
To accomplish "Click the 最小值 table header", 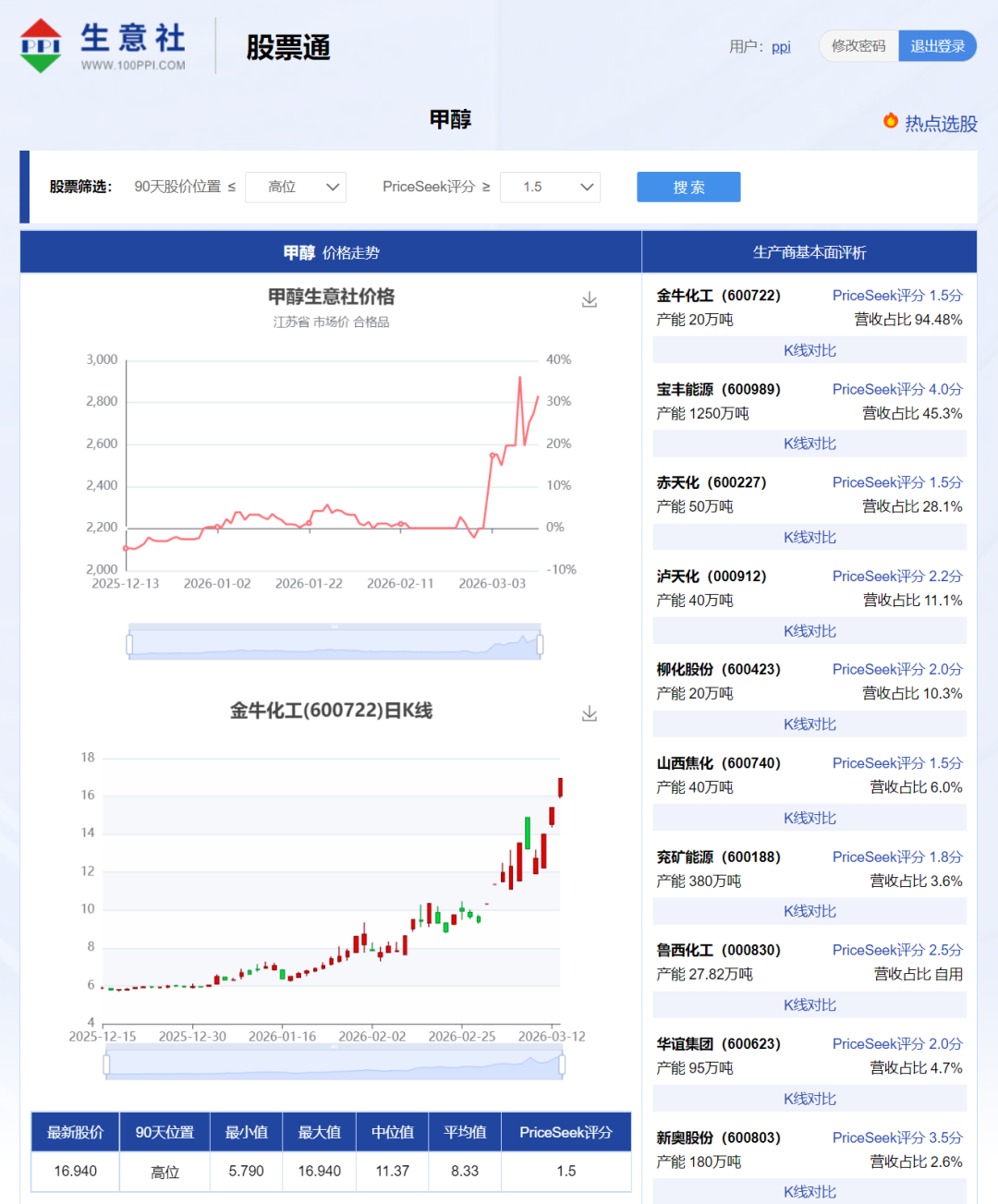I will pos(247,1132).
